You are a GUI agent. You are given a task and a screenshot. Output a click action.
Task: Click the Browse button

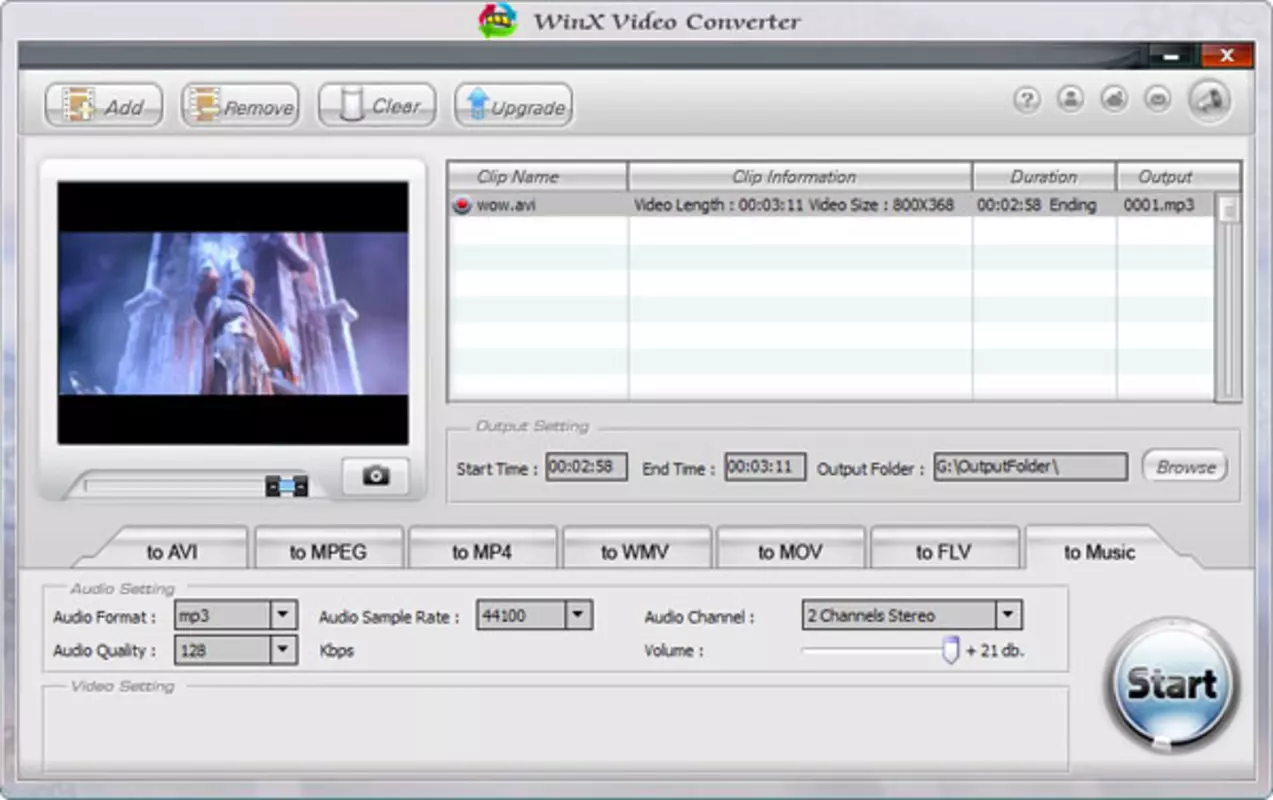pos(1185,467)
